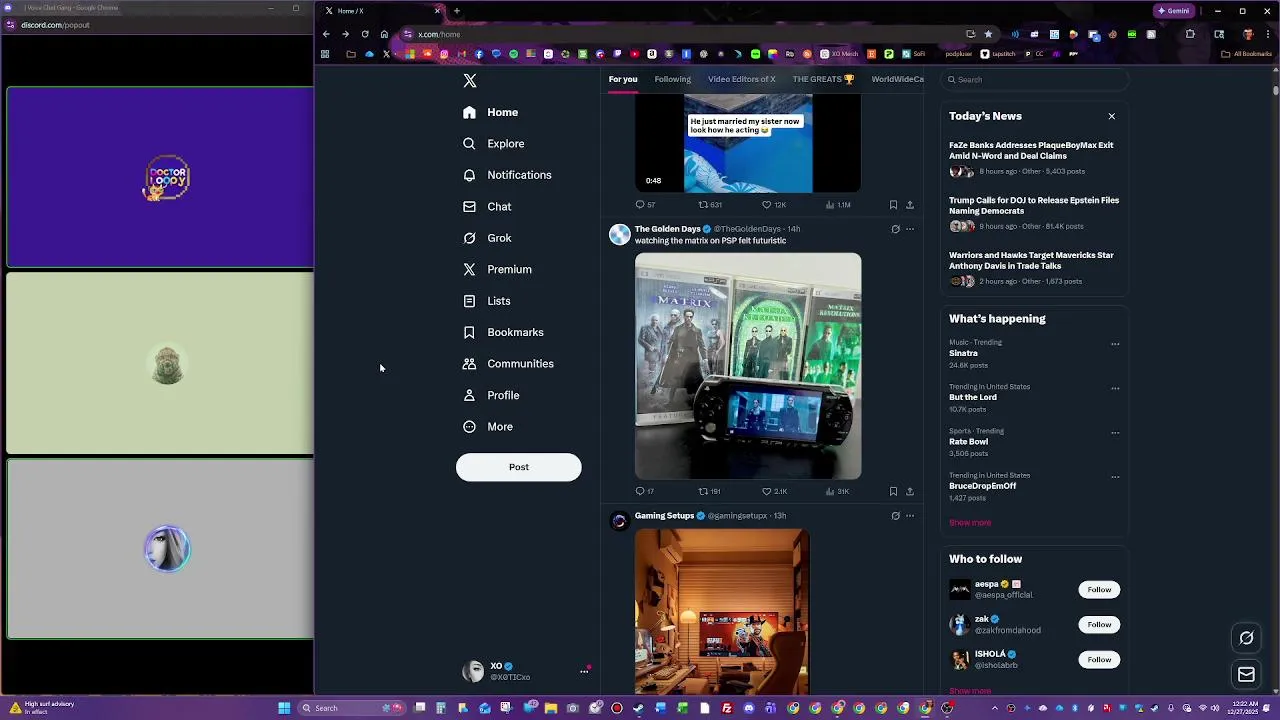Open options for the BruceDropEmOff trend
Image resolution: width=1280 pixels, height=720 pixels.
[1115, 477]
